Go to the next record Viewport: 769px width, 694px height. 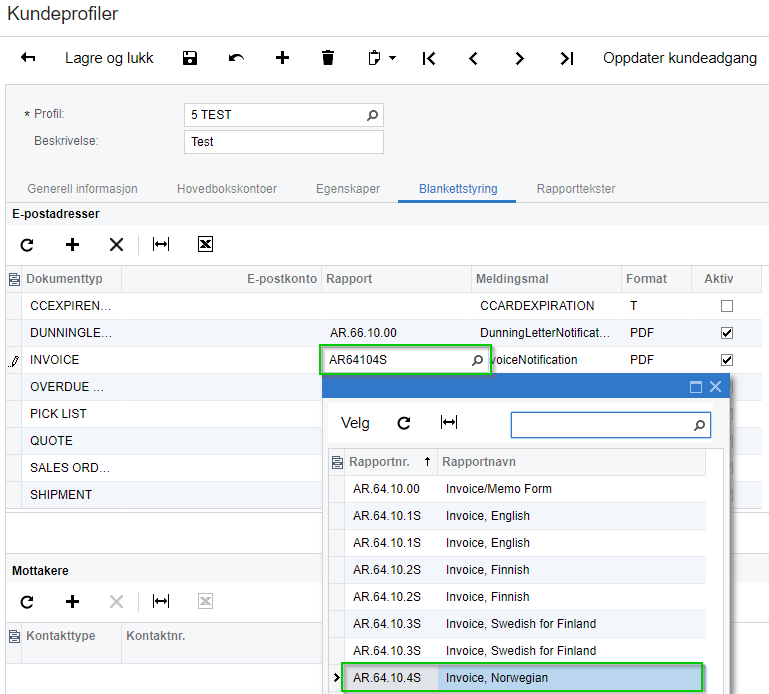click(519, 58)
